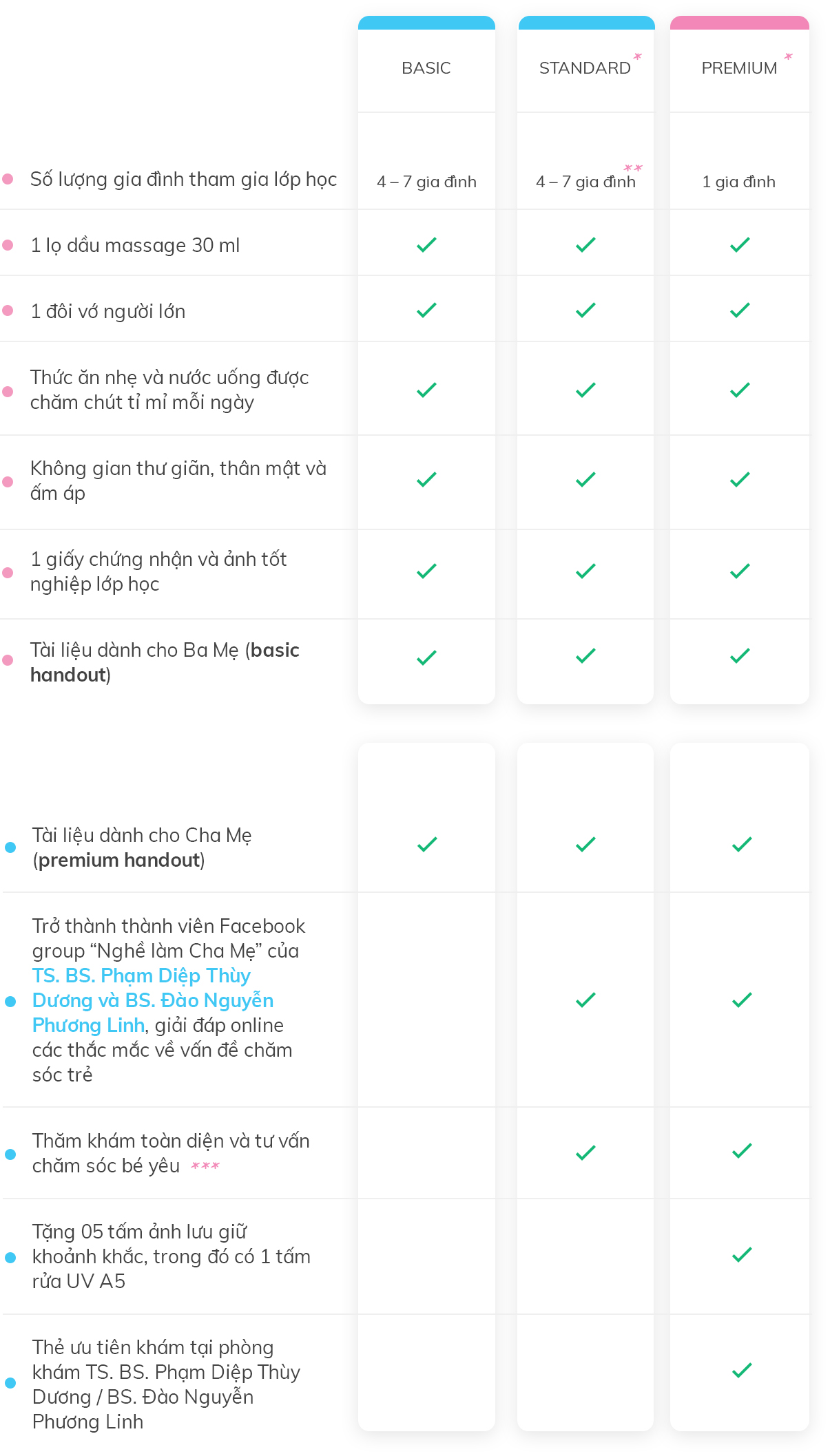Viewport: 830px width, 1456px height.
Task: Select the STANDARD plan column header
Action: pyautogui.click(x=584, y=68)
